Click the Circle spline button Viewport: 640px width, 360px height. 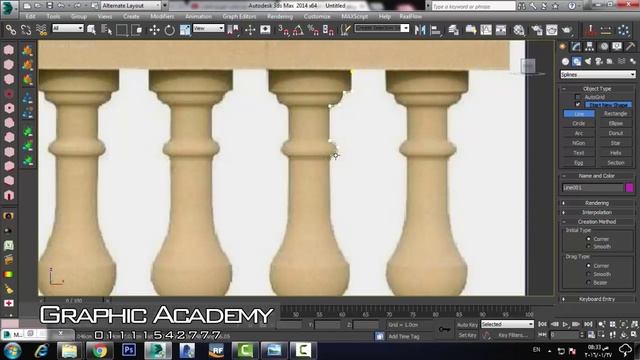[x=579, y=123]
